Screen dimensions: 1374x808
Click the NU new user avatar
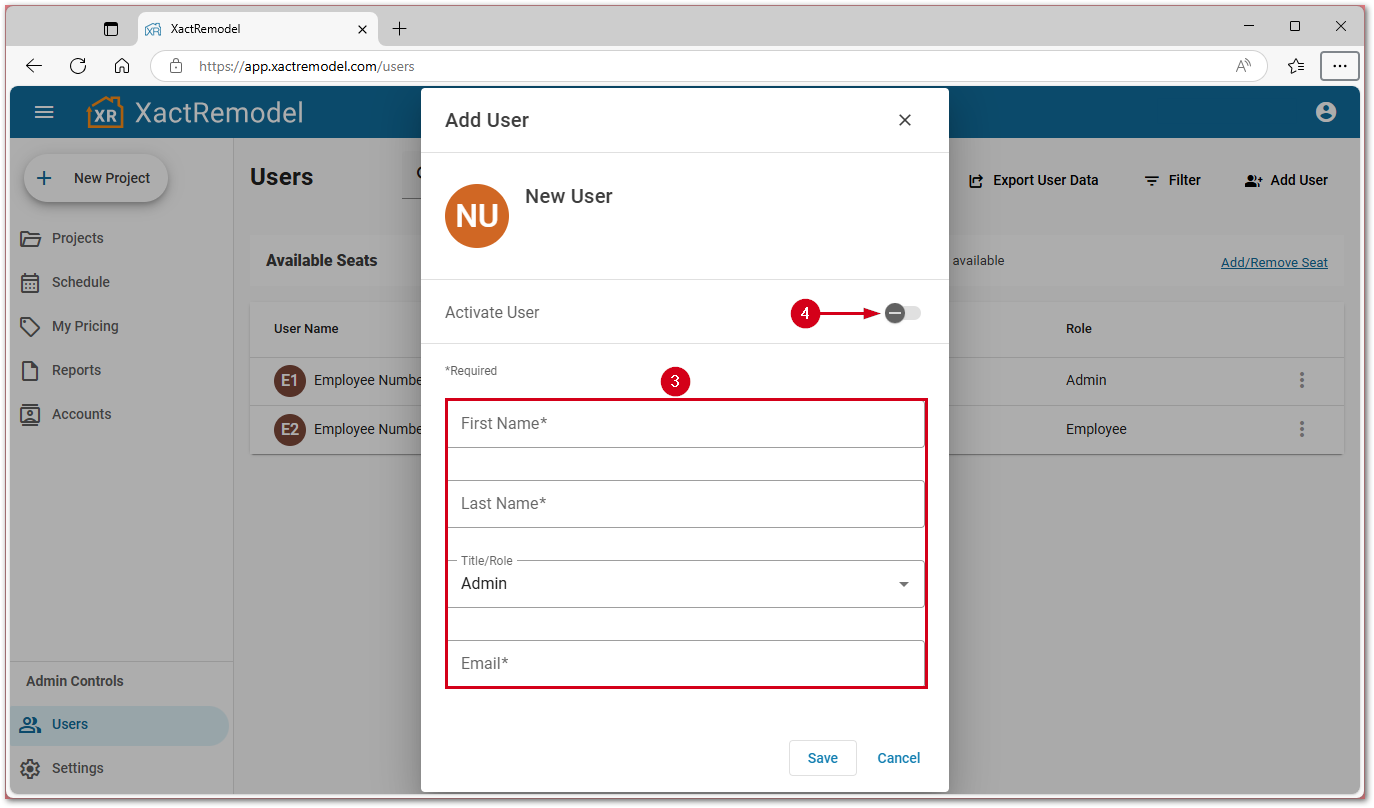point(477,216)
